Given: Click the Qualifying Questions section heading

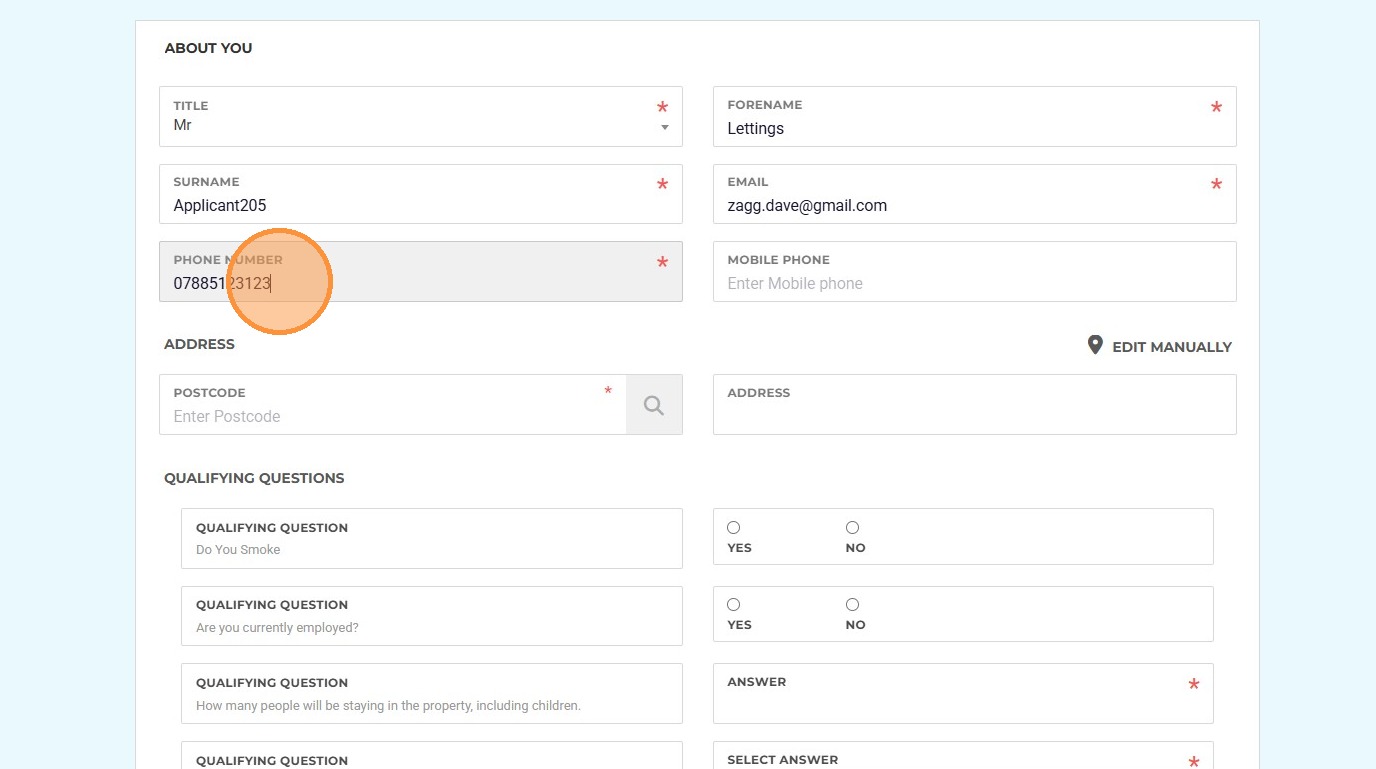Looking at the screenshot, I should point(254,478).
